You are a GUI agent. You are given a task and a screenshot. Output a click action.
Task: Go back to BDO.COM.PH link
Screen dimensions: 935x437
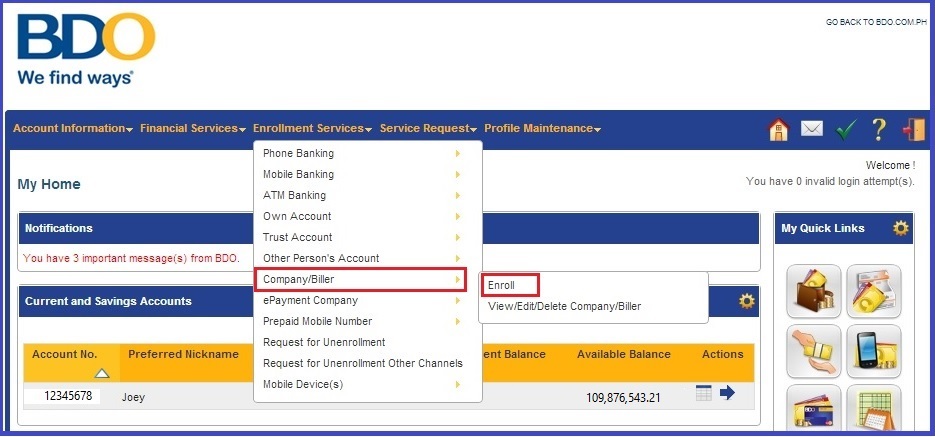[876, 22]
